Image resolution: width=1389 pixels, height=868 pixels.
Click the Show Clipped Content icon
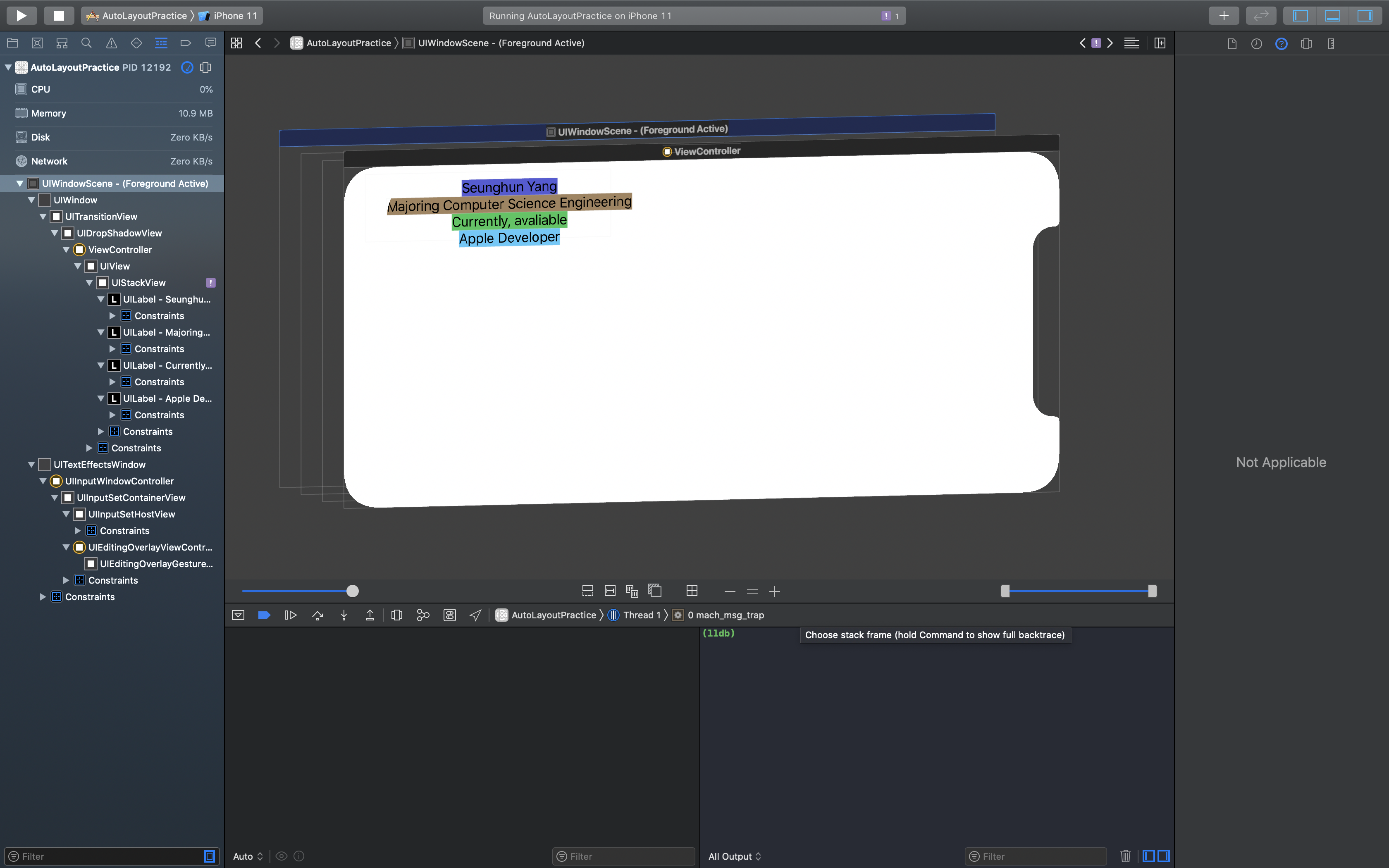(587, 591)
